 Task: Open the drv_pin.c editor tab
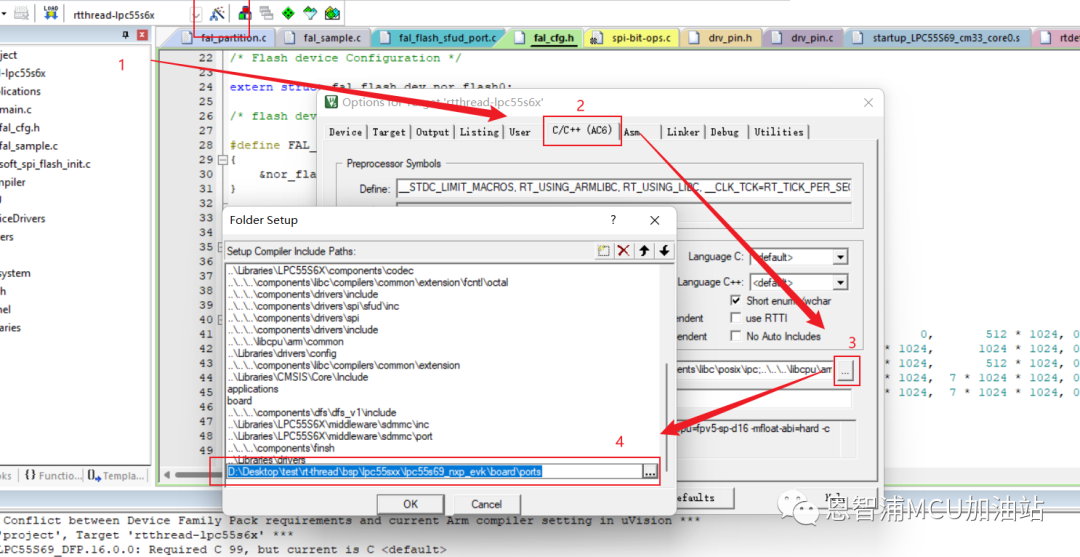[x=804, y=38]
